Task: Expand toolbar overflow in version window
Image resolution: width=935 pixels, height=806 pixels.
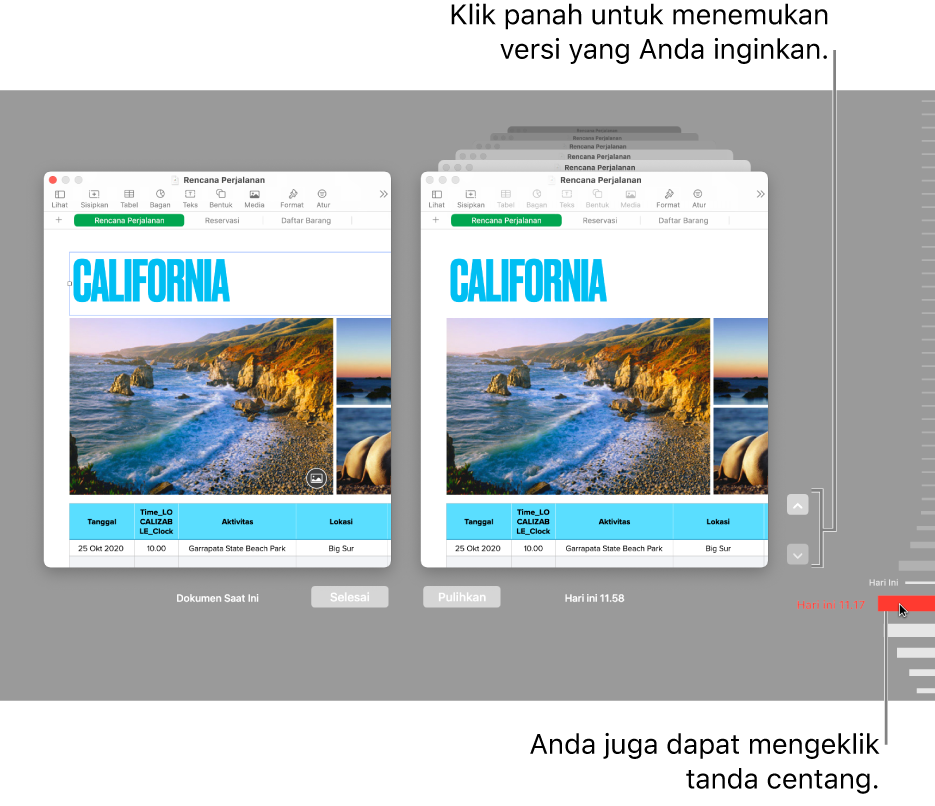Action: tap(760, 194)
